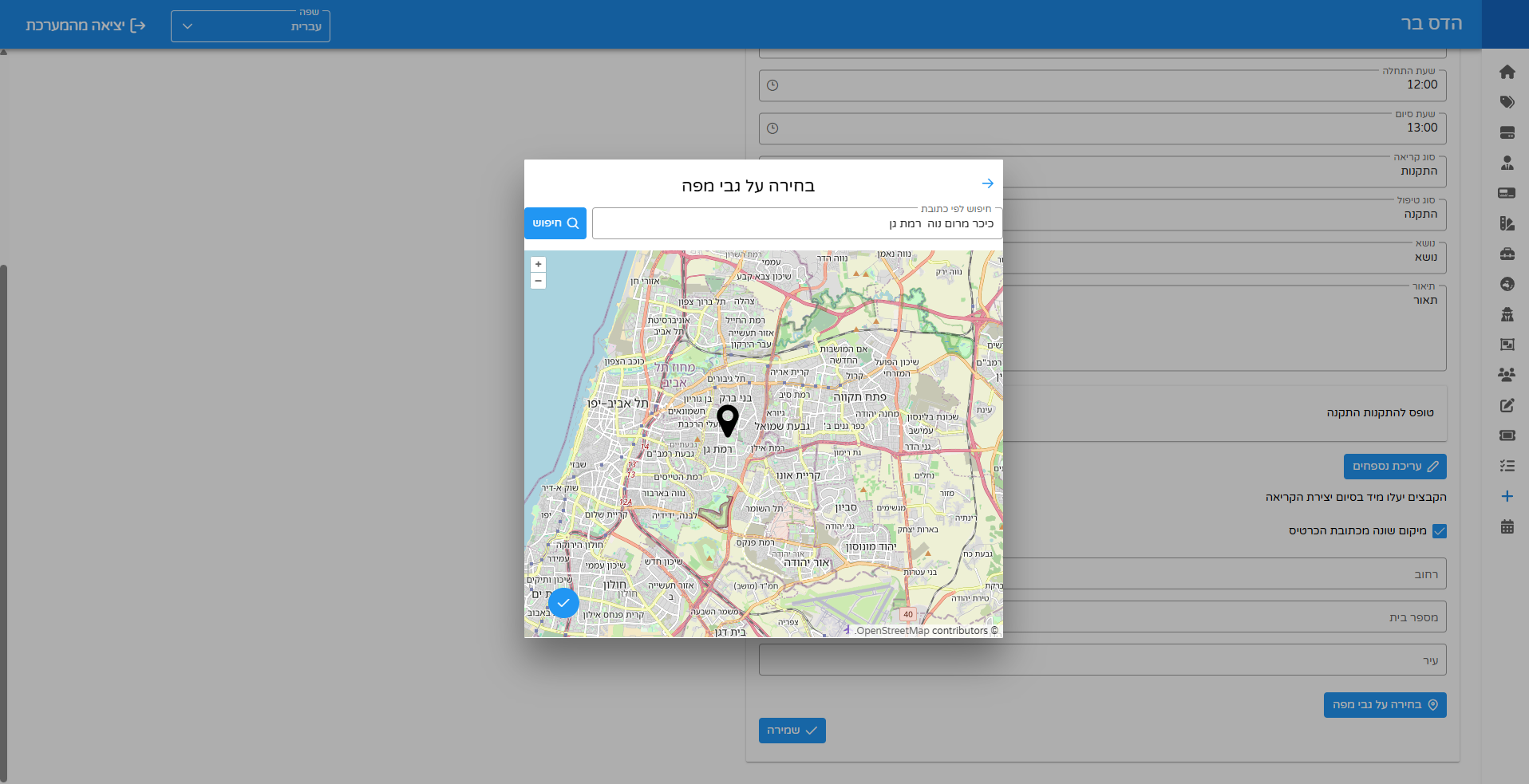The image size is (1529, 784).
Task: Click the הדס בר app title
Action: coord(1432,24)
